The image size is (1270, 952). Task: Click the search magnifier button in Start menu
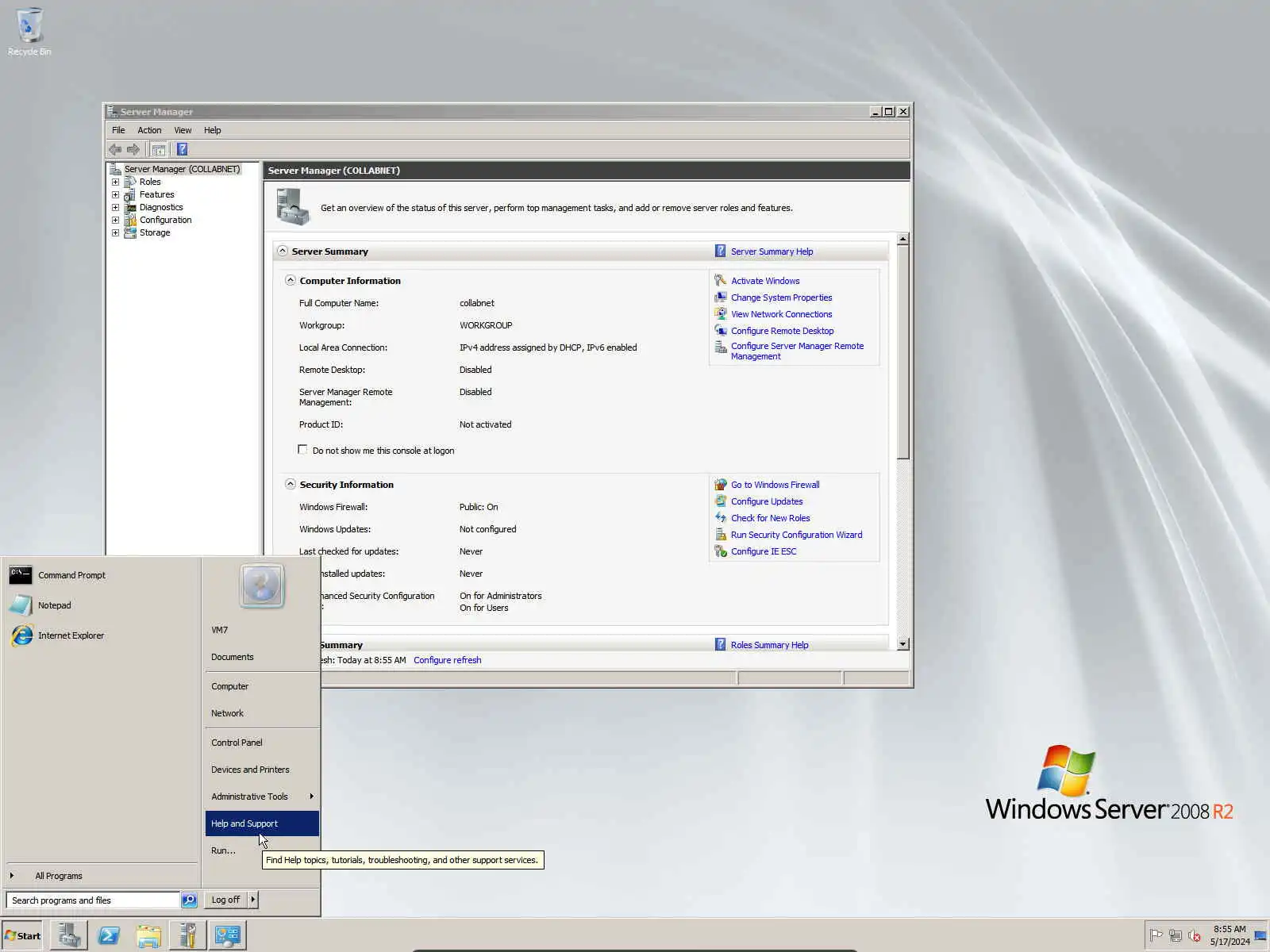tap(189, 900)
